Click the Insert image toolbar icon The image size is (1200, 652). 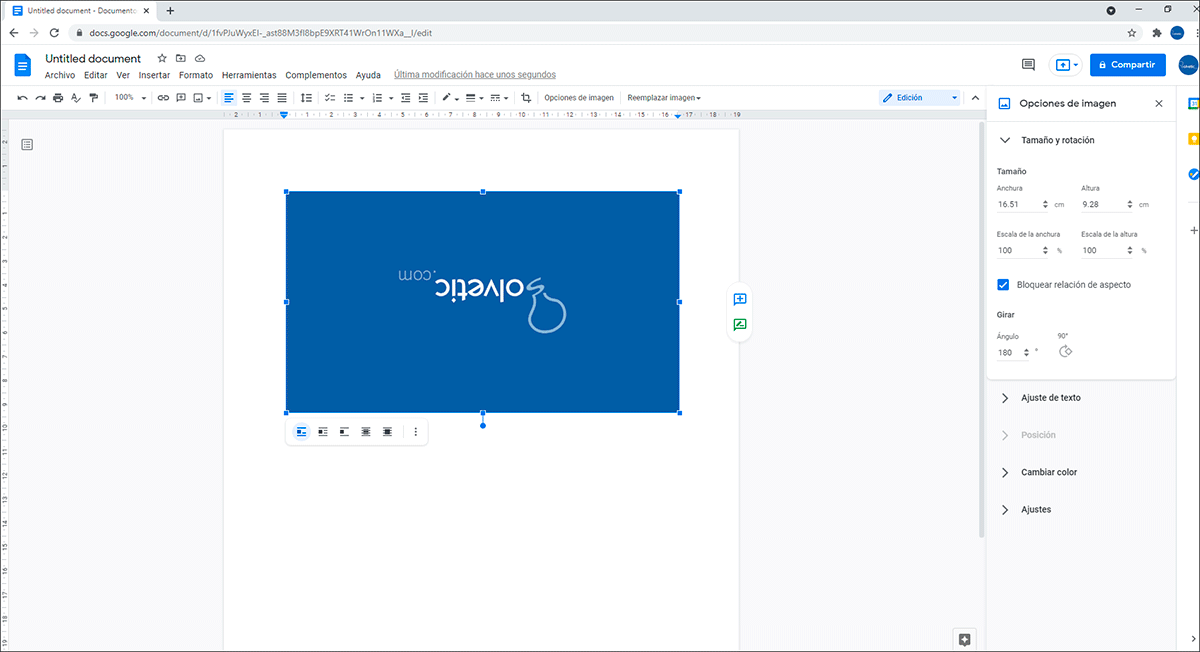[199, 98]
